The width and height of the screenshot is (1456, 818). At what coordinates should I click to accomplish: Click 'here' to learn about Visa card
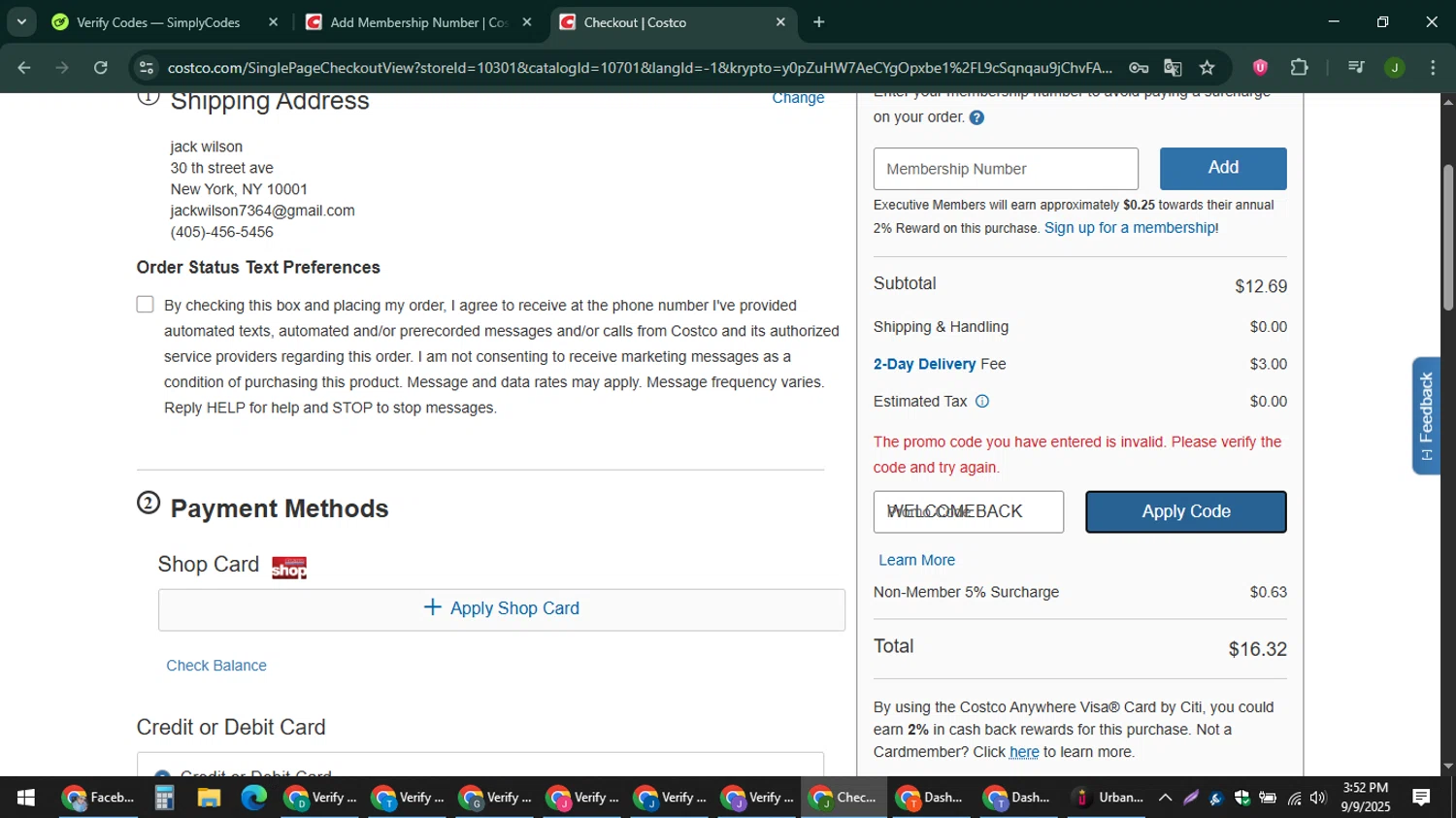pos(1024,752)
